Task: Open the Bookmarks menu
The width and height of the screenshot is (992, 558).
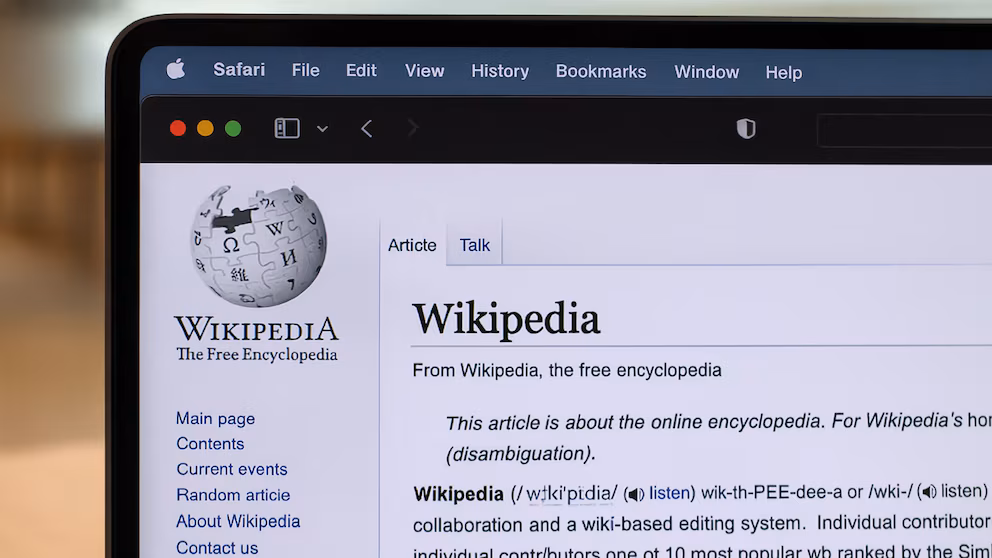Action: (x=601, y=71)
